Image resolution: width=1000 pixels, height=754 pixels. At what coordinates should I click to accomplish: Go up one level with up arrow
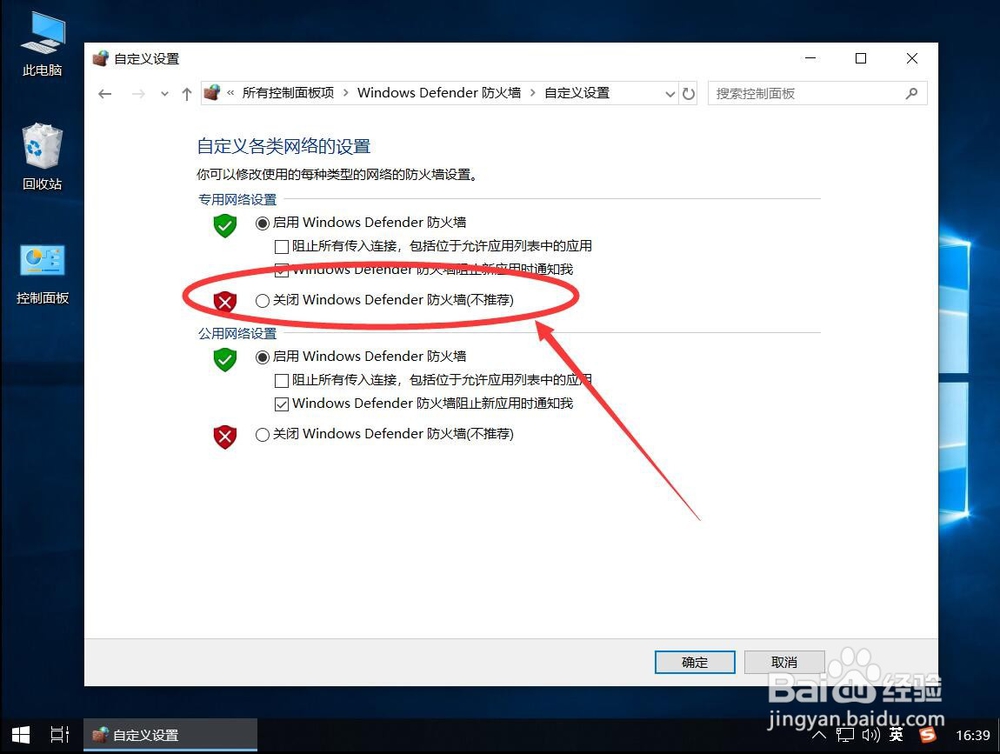186,94
